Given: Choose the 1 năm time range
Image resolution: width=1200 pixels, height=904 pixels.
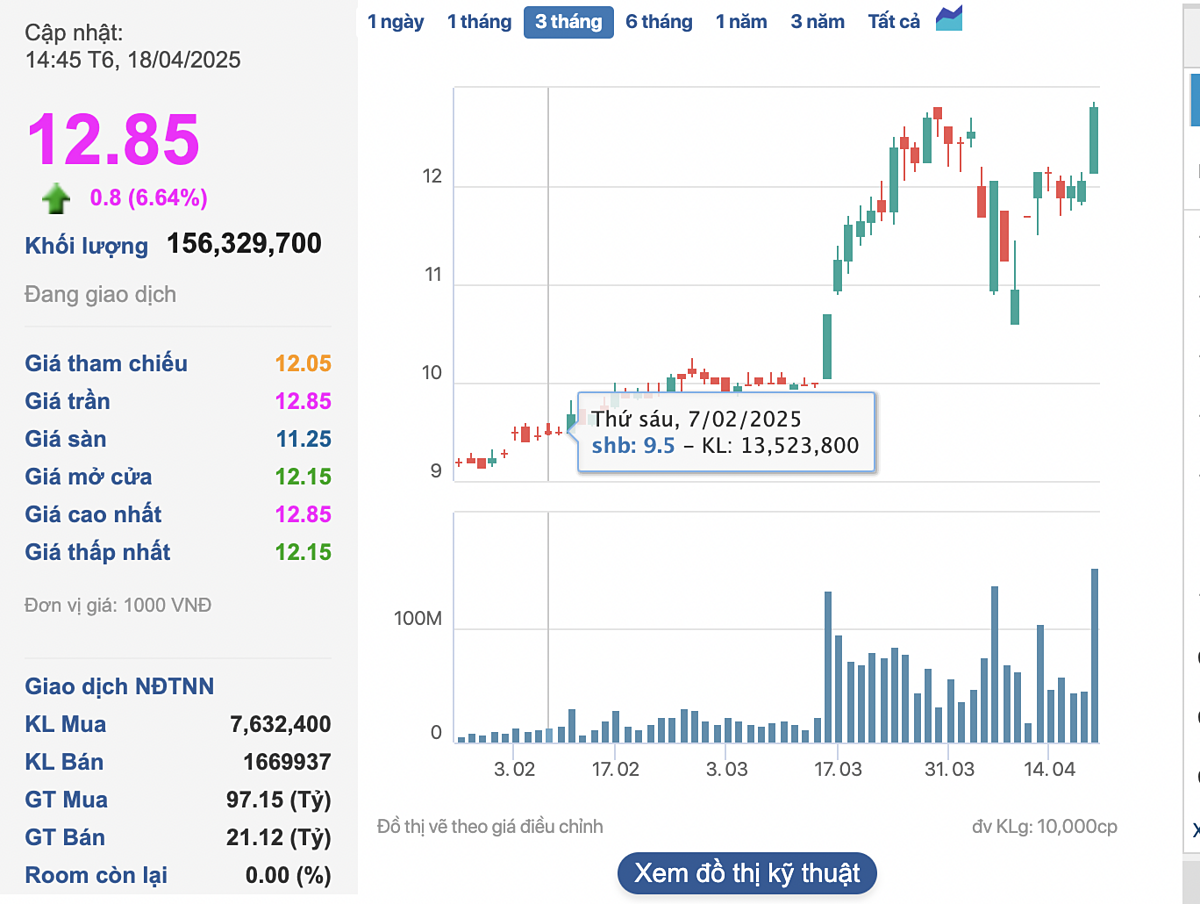Looking at the screenshot, I should click(x=741, y=21).
